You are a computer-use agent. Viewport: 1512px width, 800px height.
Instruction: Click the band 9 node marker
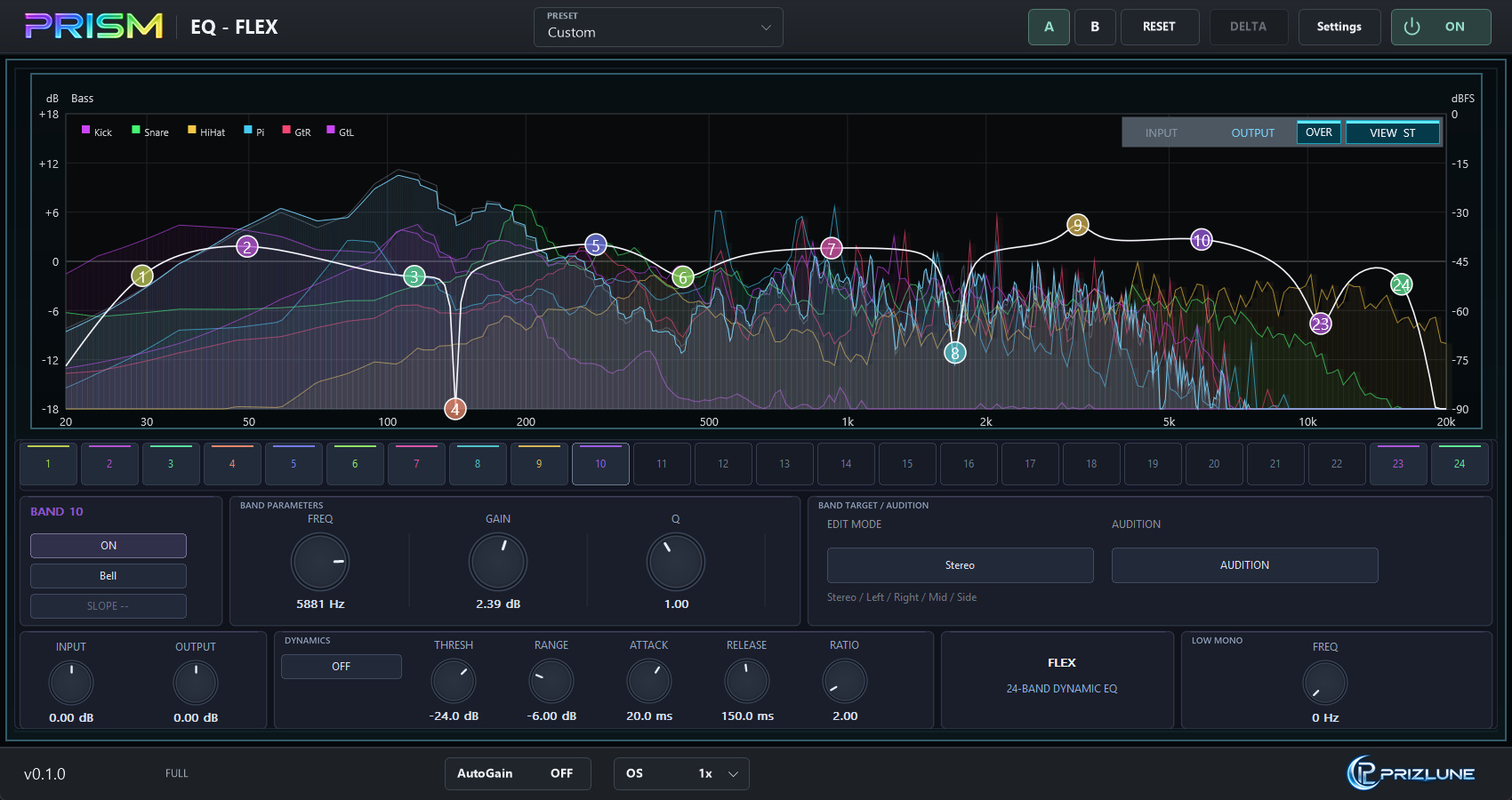[1078, 225]
